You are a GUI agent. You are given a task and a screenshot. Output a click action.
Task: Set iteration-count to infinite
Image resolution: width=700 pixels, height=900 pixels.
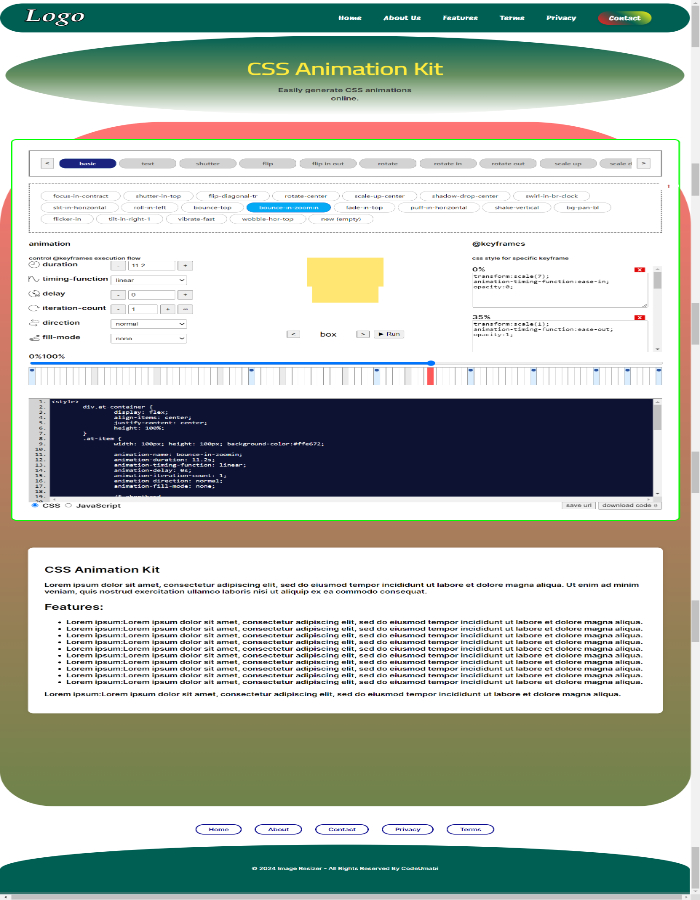[x=185, y=309]
